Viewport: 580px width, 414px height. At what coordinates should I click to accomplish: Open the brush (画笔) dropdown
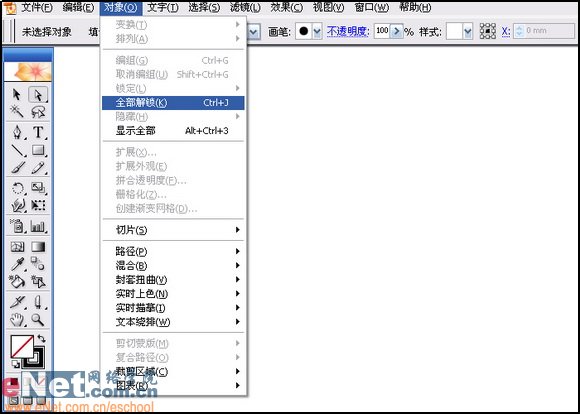317,32
